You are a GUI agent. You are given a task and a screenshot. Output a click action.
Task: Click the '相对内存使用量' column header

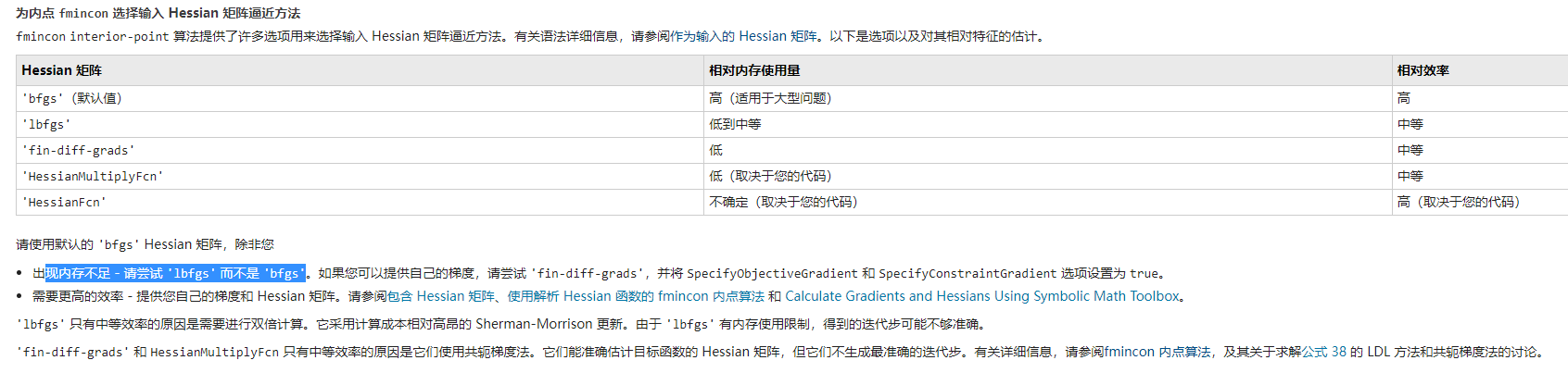click(754, 70)
